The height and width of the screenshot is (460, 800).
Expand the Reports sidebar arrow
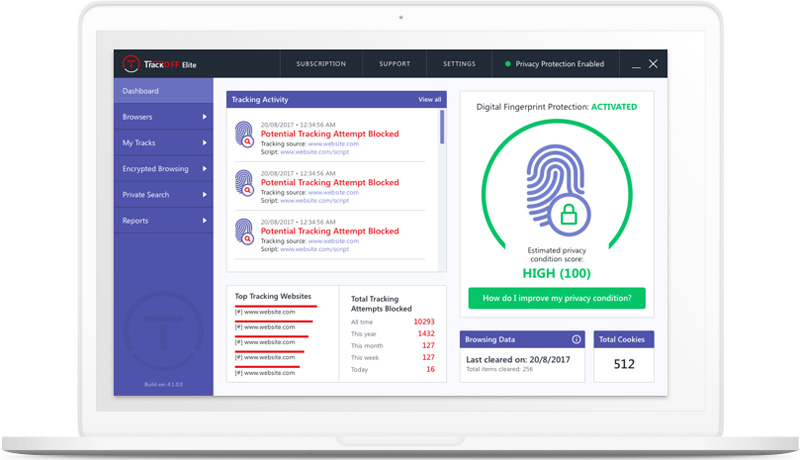[205, 221]
